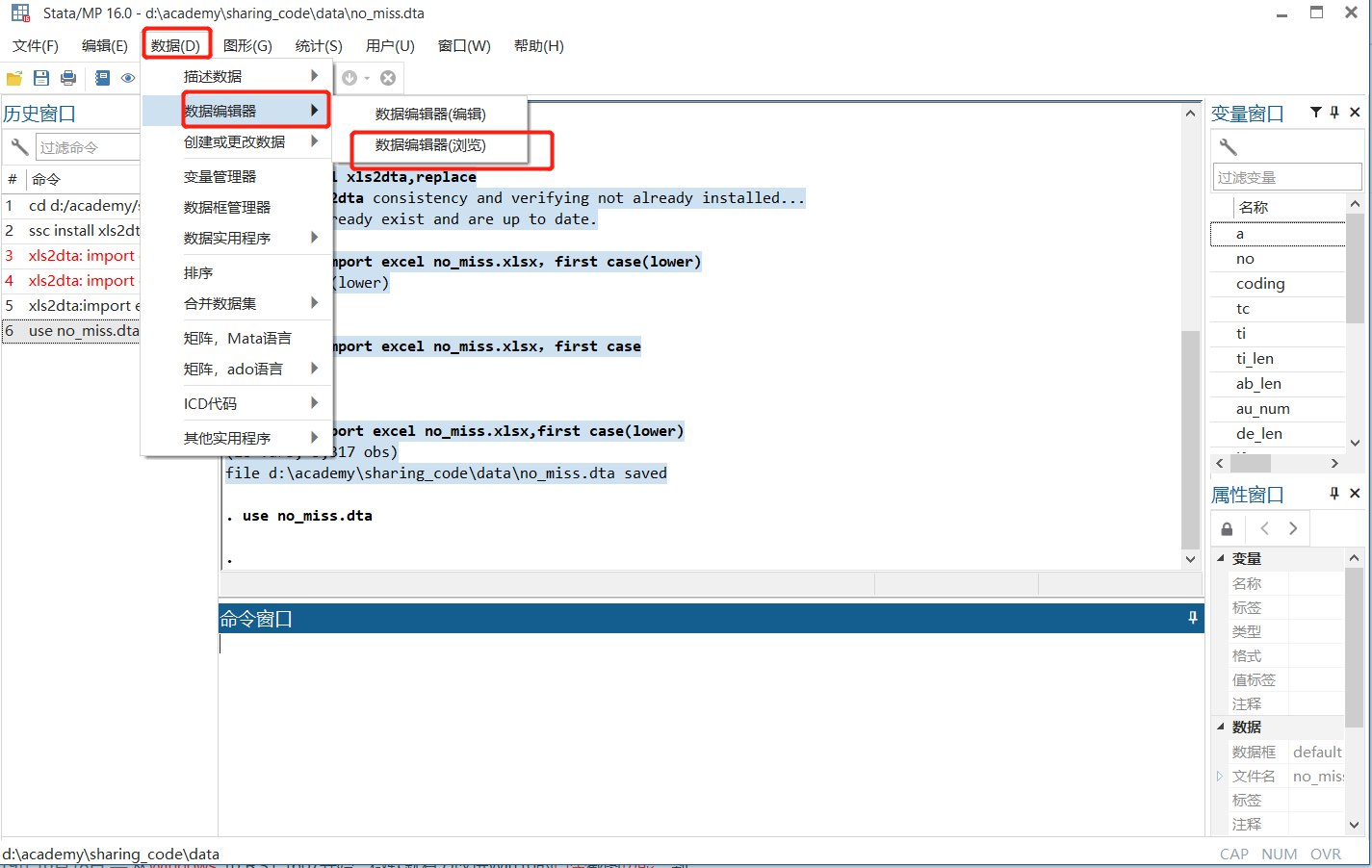This screenshot has width=1372, height=868.
Task: Open the Do-file Editor notebook icon
Action: [x=101, y=78]
